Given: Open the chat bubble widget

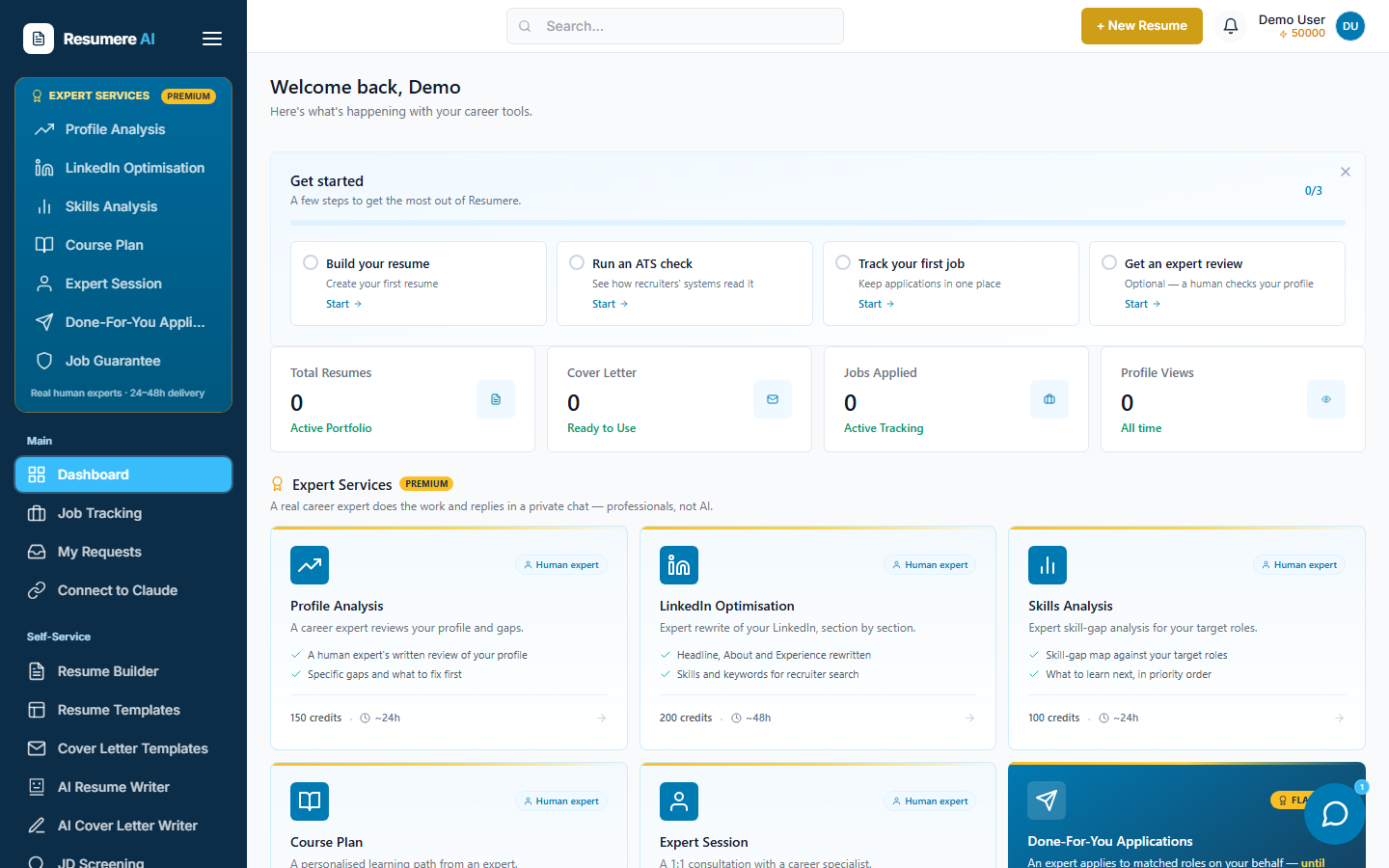Looking at the screenshot, I should pos(1335,814).
